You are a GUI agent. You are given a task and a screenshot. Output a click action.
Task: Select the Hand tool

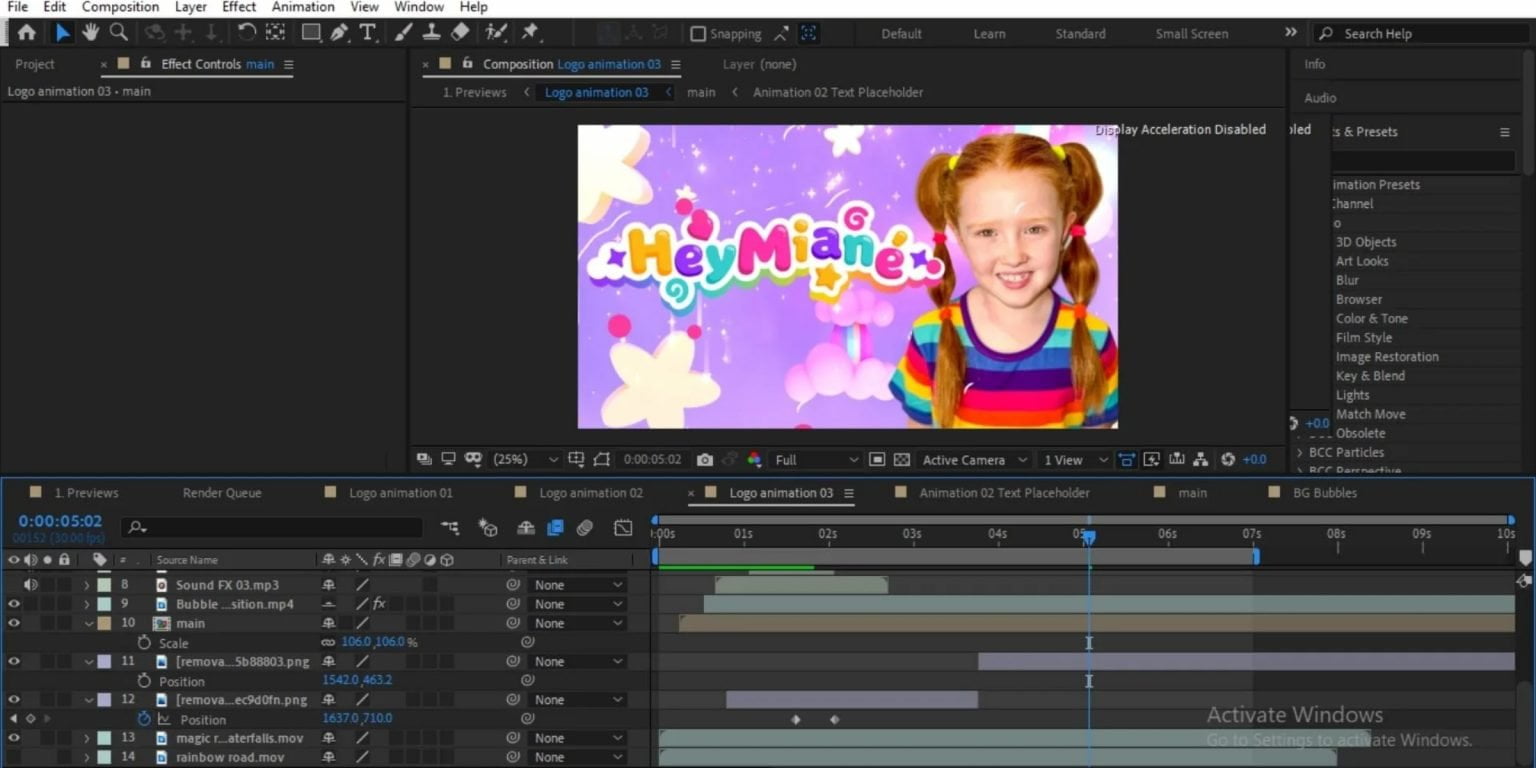click(x=89, y=33)
